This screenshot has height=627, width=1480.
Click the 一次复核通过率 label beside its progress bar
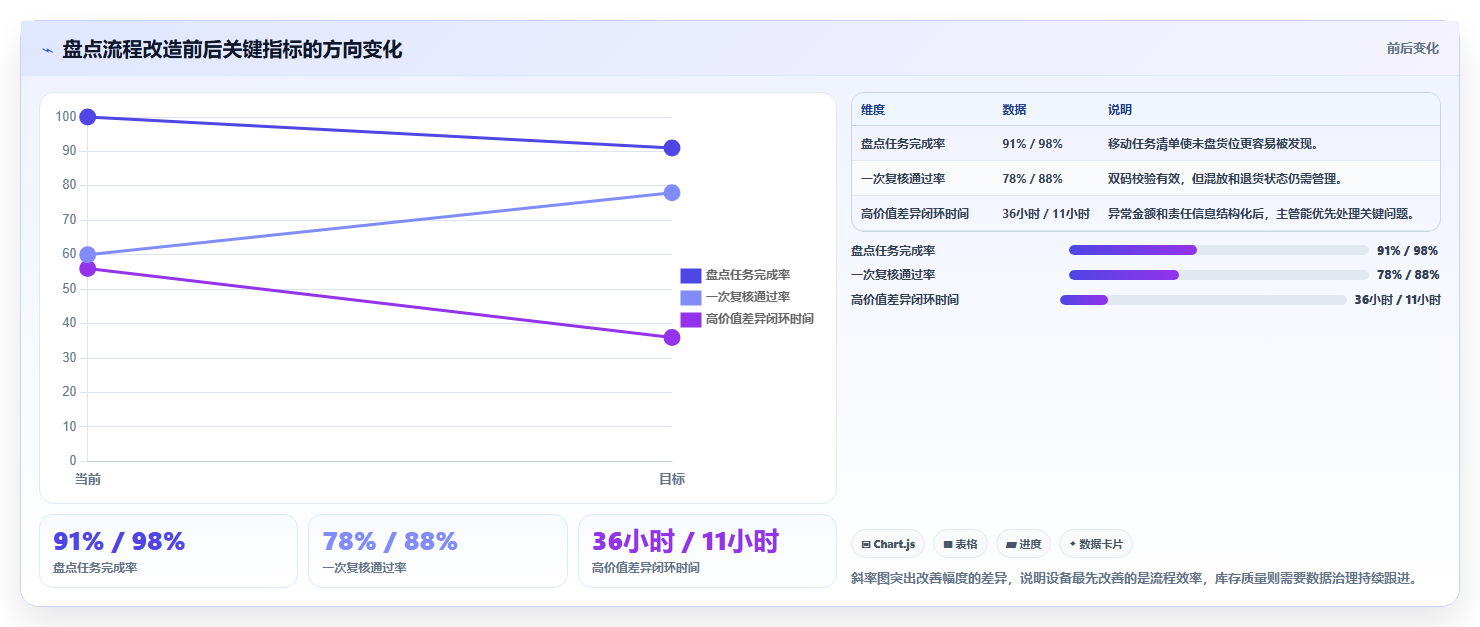[893, 275]
